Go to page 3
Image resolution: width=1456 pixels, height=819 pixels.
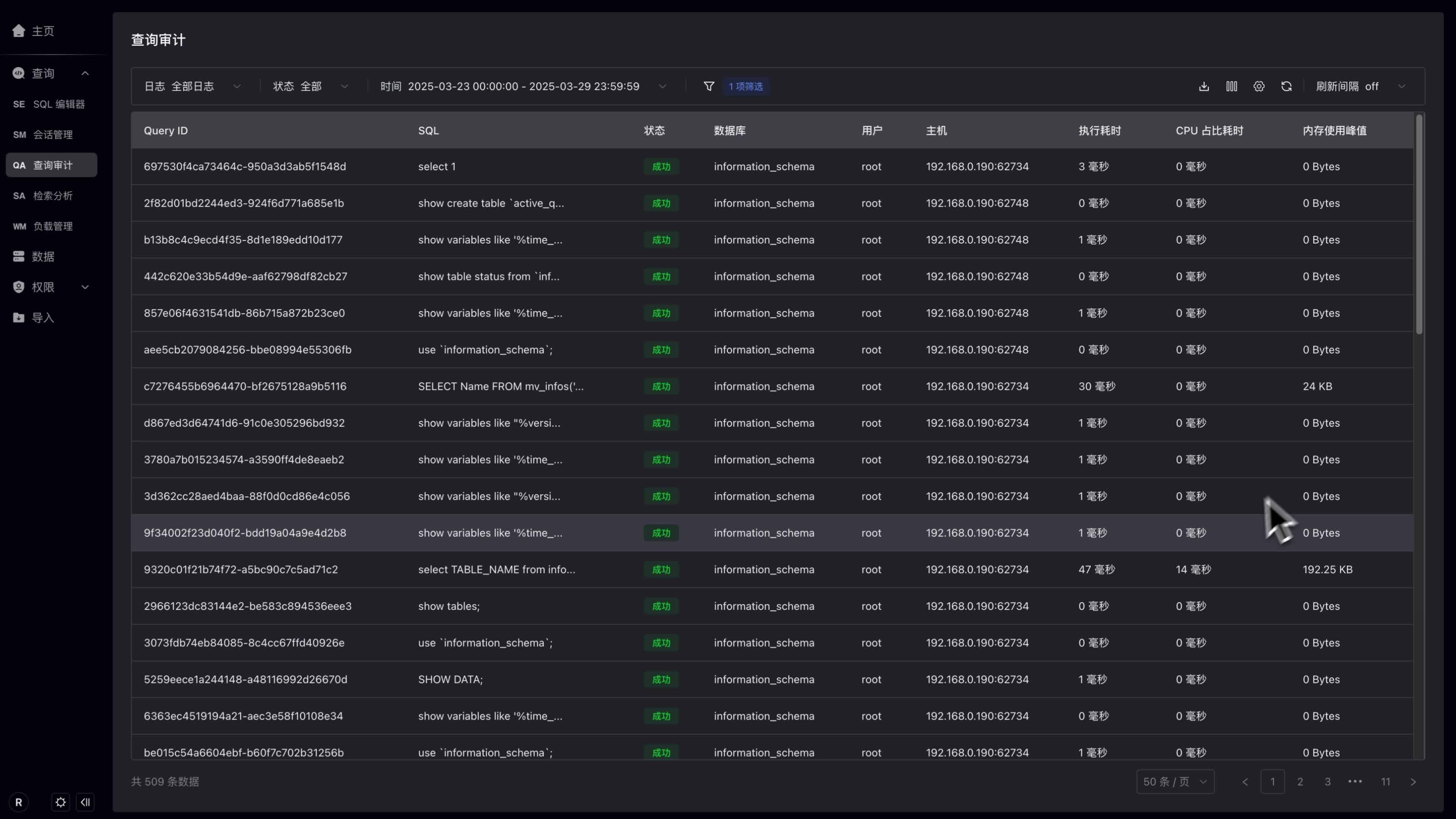[x=1328, y=782]
